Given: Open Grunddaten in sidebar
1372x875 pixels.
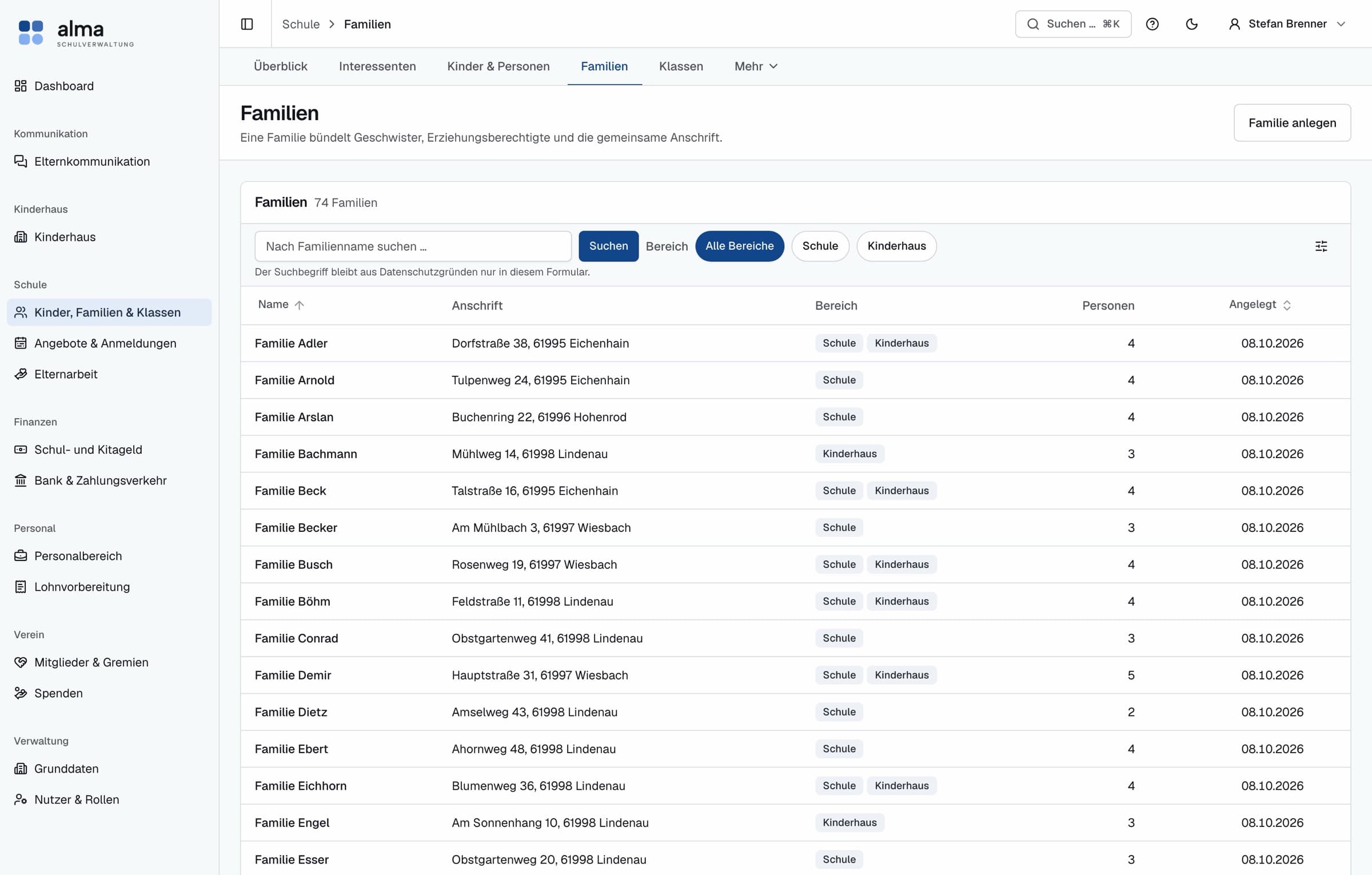Looking at the screenshot, I should (109, 769).
